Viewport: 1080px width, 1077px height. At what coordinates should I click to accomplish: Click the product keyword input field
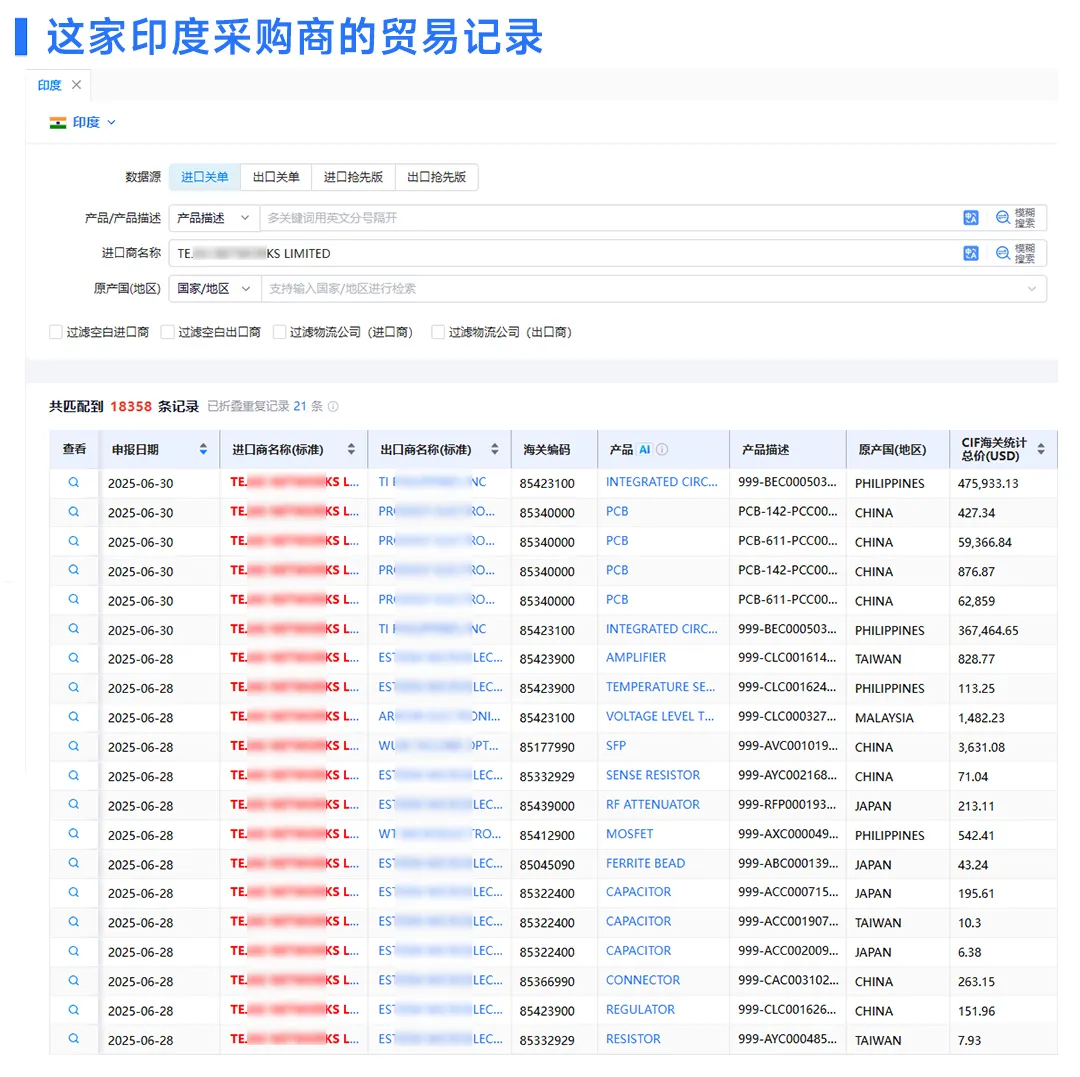[x=609, y=218]
